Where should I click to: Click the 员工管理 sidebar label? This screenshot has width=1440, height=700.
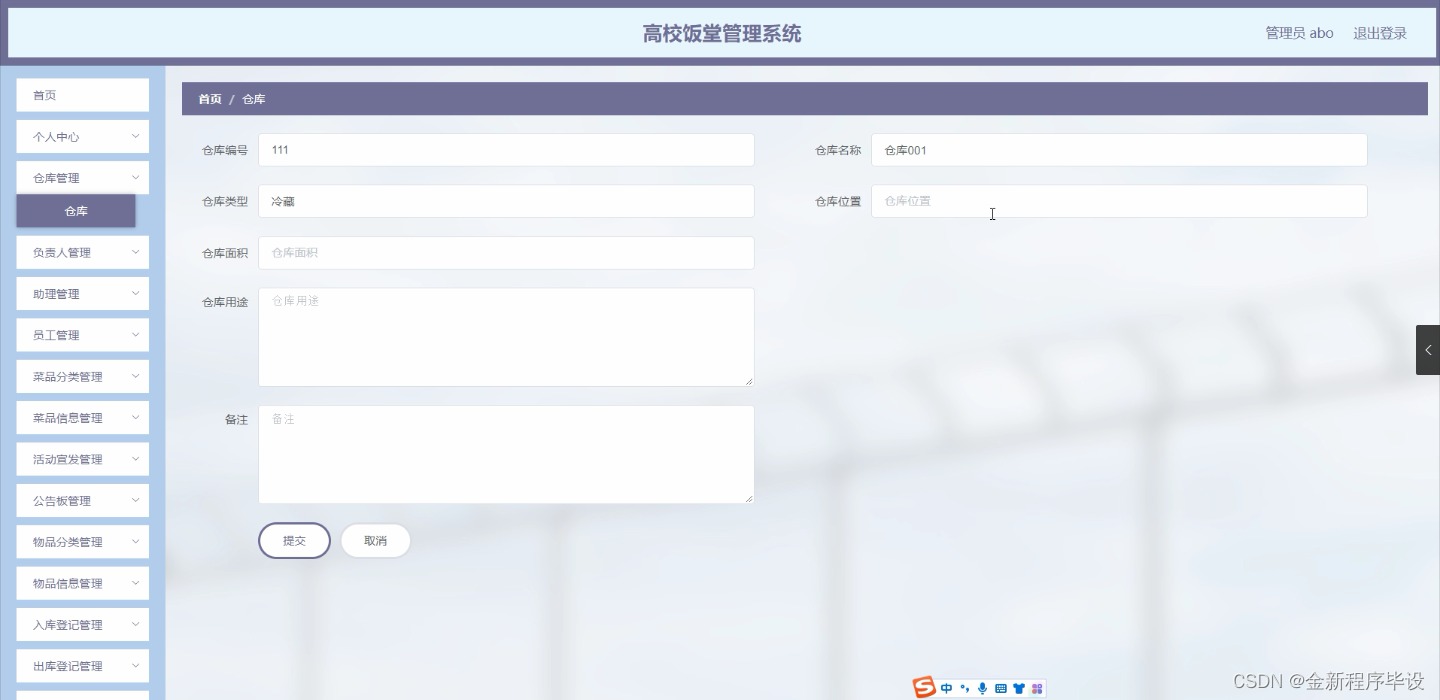coord(56,335)
